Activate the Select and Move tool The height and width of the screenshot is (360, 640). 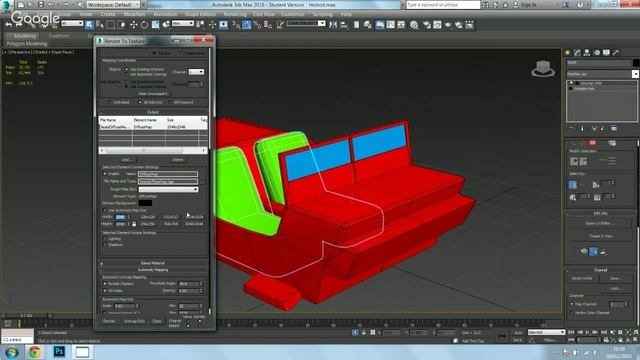click(133, 25)
